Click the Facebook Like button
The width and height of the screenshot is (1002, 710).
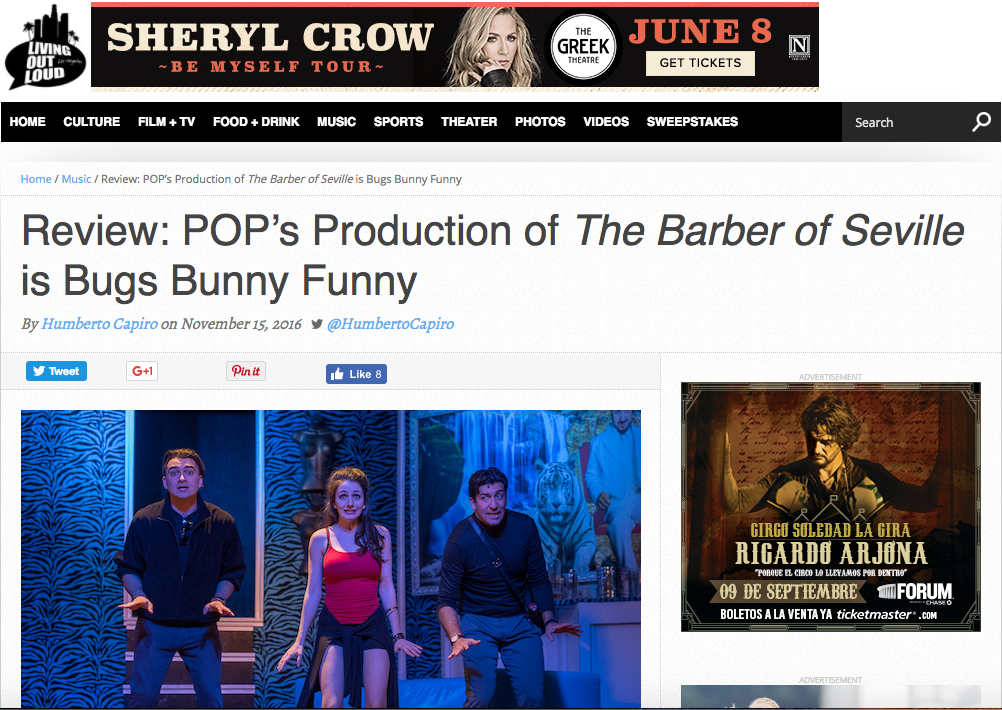click(x=357, y=374)
